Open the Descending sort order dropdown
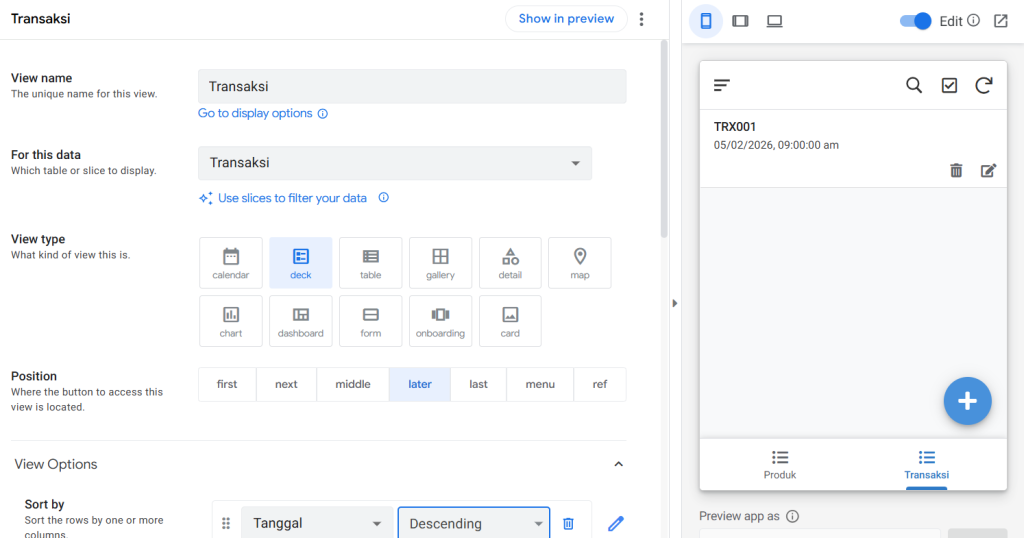The image size is (1024, 538). 473,524
